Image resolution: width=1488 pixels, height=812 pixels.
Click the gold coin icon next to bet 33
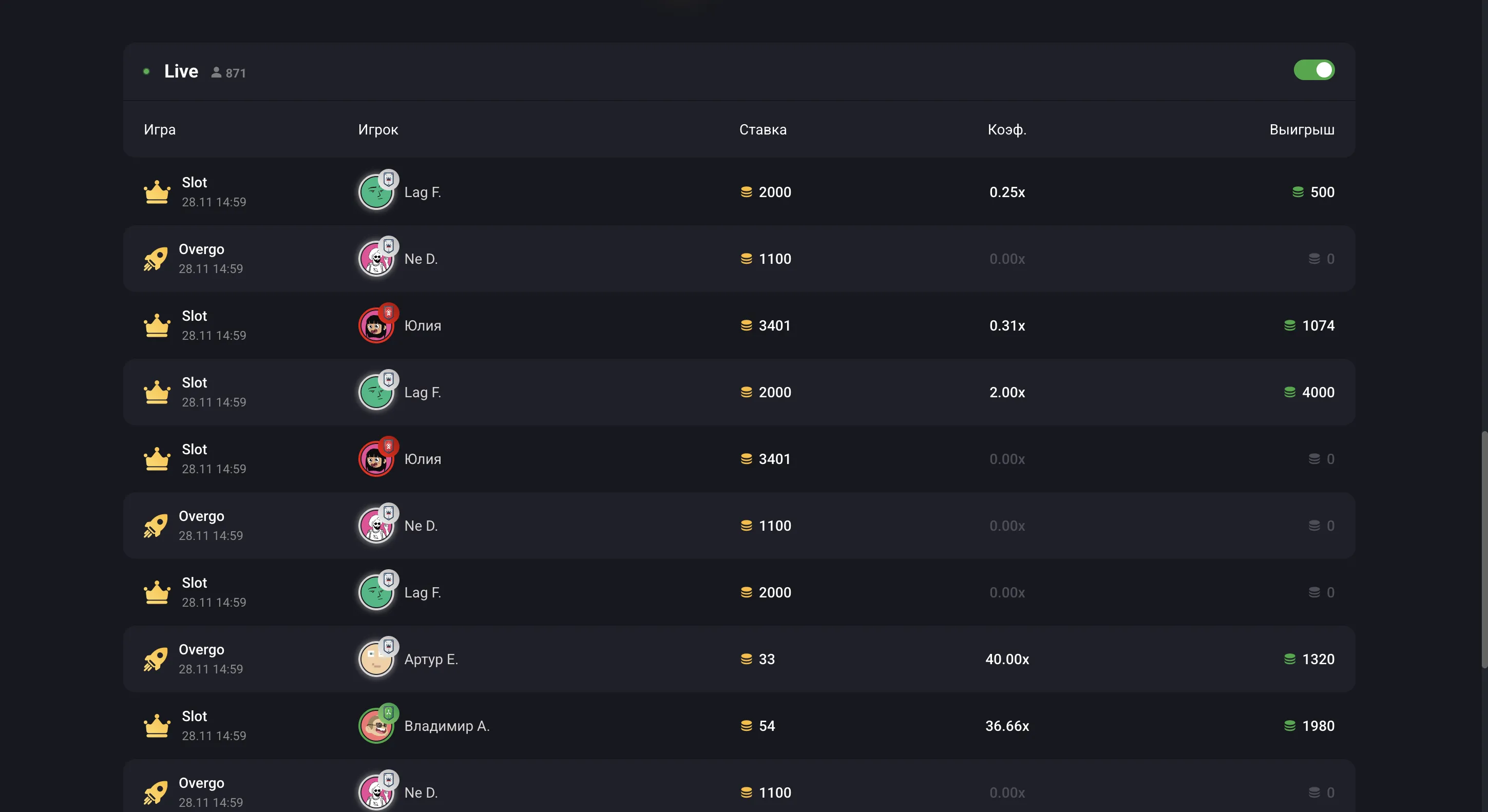pyautogui.click(x=747, y=660)
